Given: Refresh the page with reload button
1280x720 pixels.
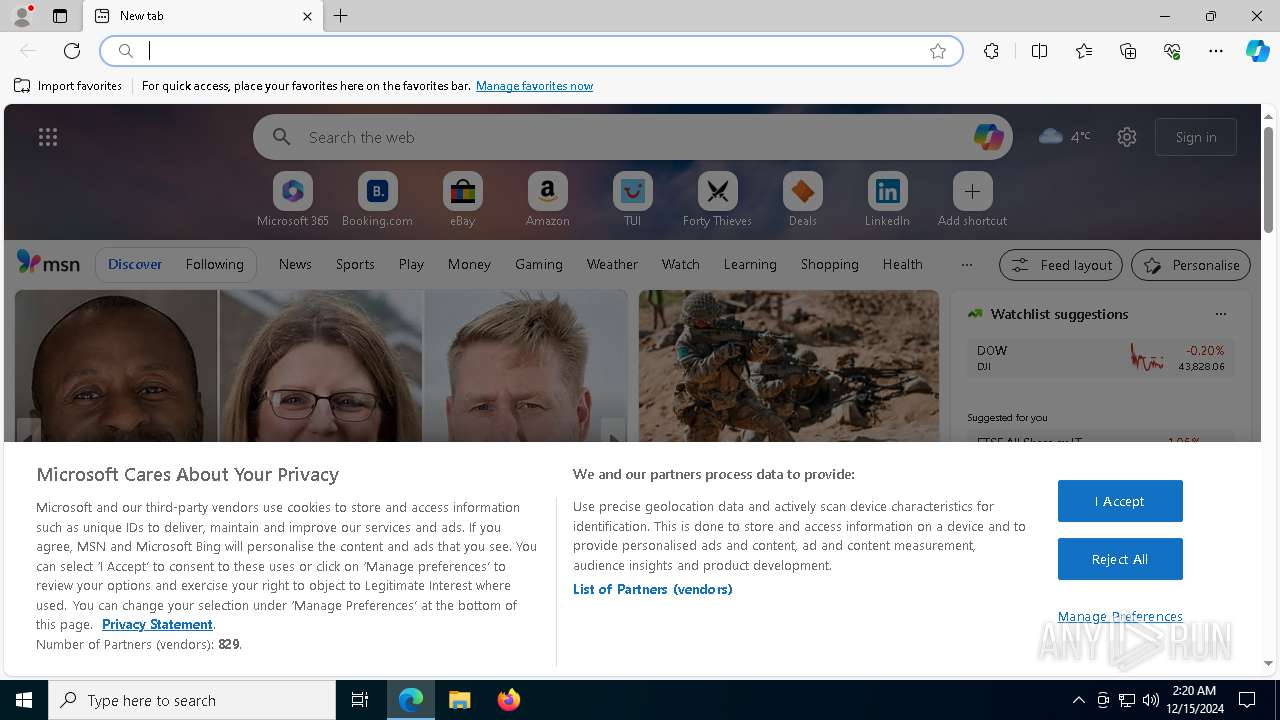Looking at the screenshot, I should [72, 51].
